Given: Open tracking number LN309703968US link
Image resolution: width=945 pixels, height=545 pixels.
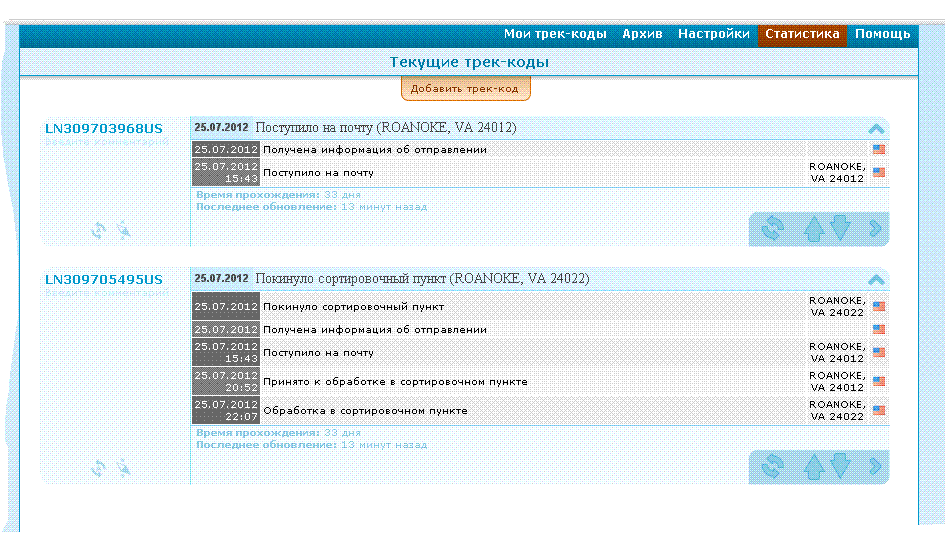Looking at the screenshot, I should click(103, 128).
